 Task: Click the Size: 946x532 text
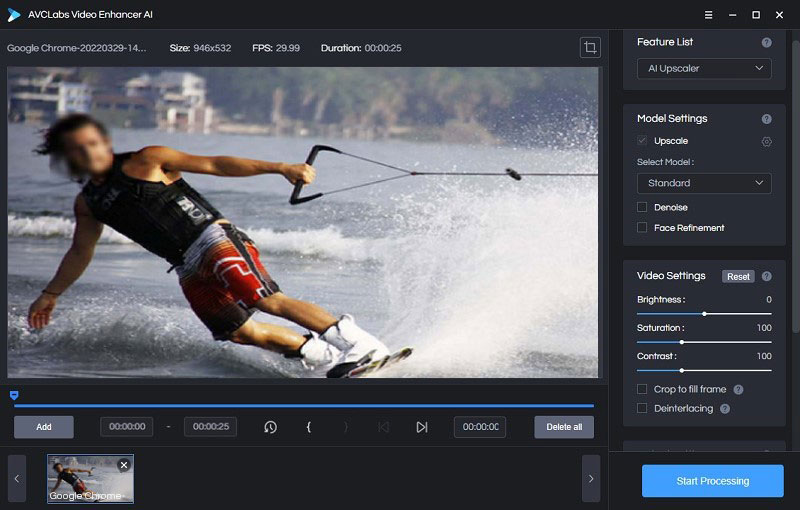coord(200,48)
